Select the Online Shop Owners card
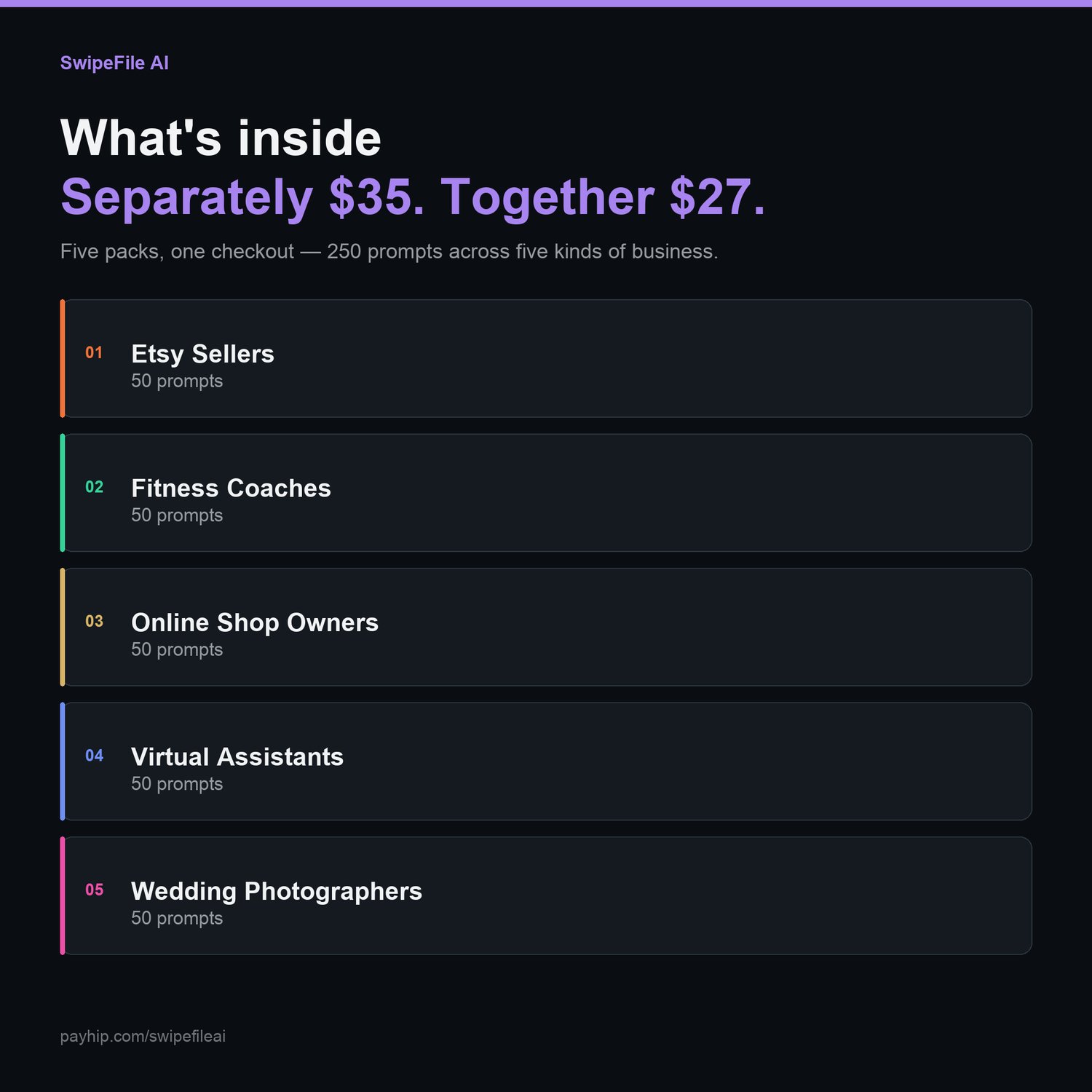The width and height of the screenshot is (1092, 1092). pyautogui.click(x=546, y=627)
